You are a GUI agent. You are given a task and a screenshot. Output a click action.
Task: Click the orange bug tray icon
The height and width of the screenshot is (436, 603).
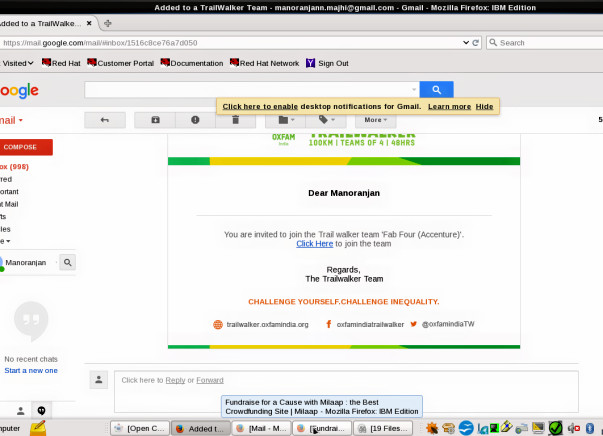pos(432,428)
